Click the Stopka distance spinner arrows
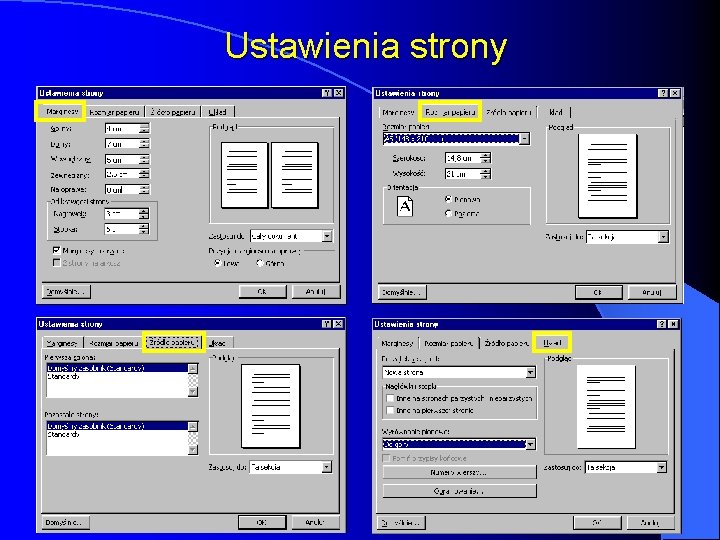This screenshot has height=540, width=720. tap(144, 229)
